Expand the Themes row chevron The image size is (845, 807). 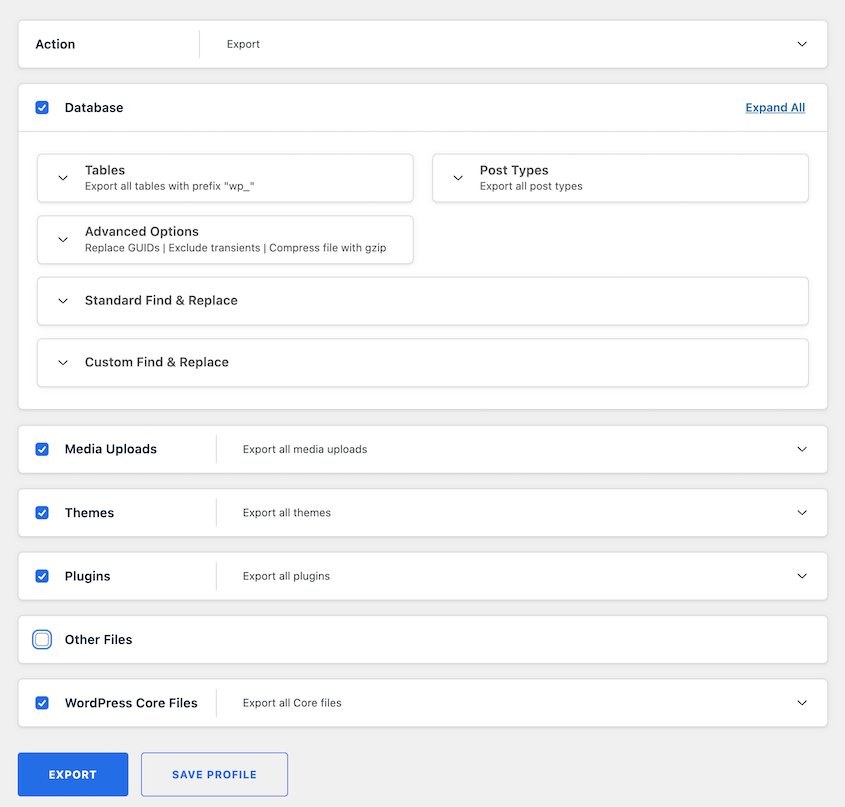[x=802, y=513]
